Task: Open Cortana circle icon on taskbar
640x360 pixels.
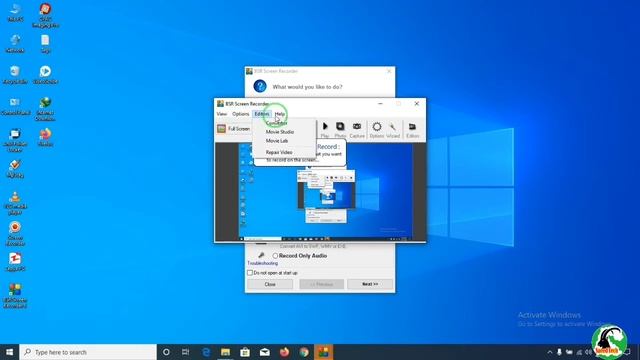Action: (x=166, y=352)
